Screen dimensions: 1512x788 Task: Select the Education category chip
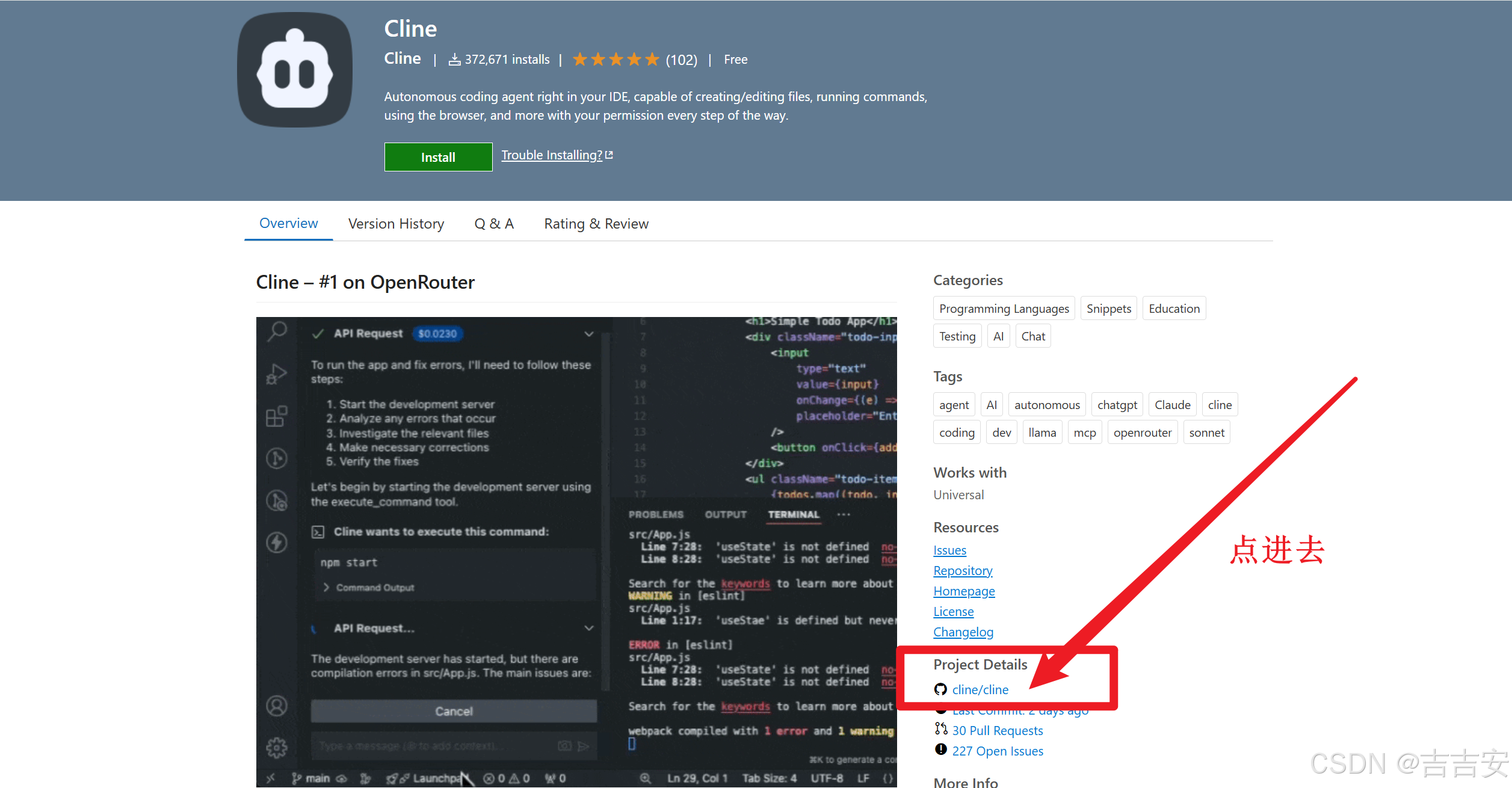point(1174,309)
